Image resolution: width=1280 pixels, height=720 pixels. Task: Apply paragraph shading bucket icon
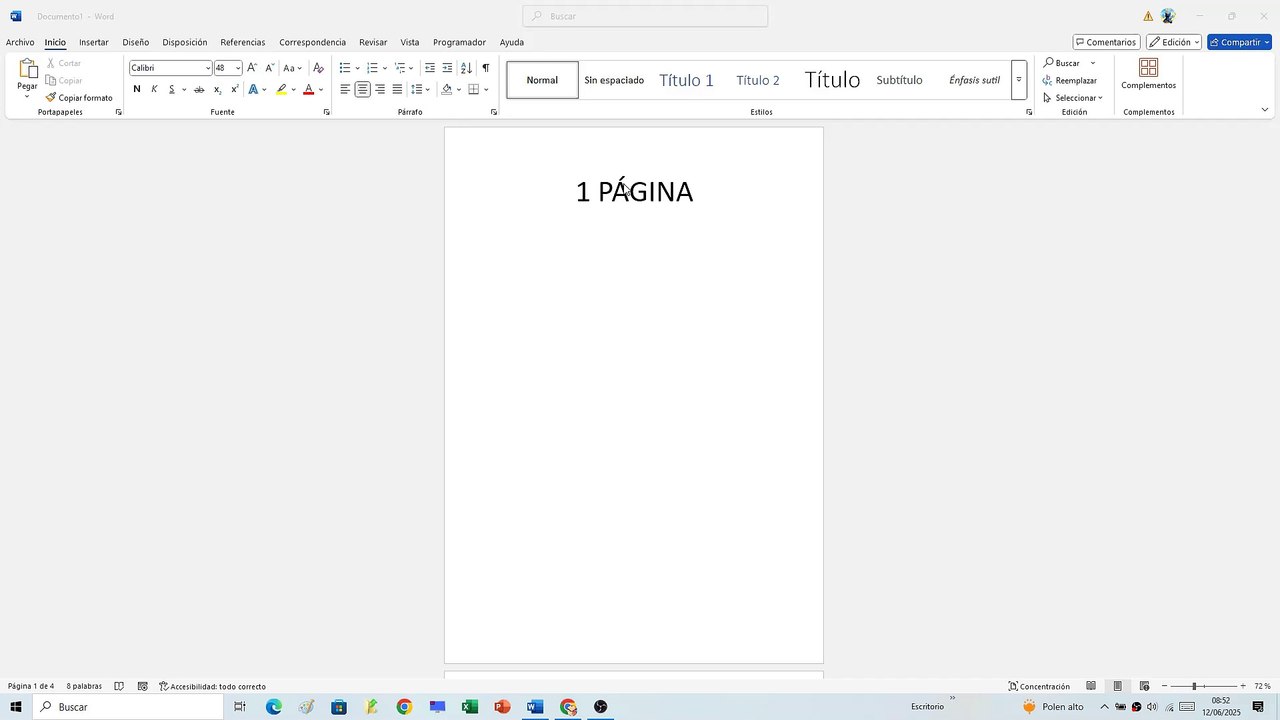coord(447,90)
